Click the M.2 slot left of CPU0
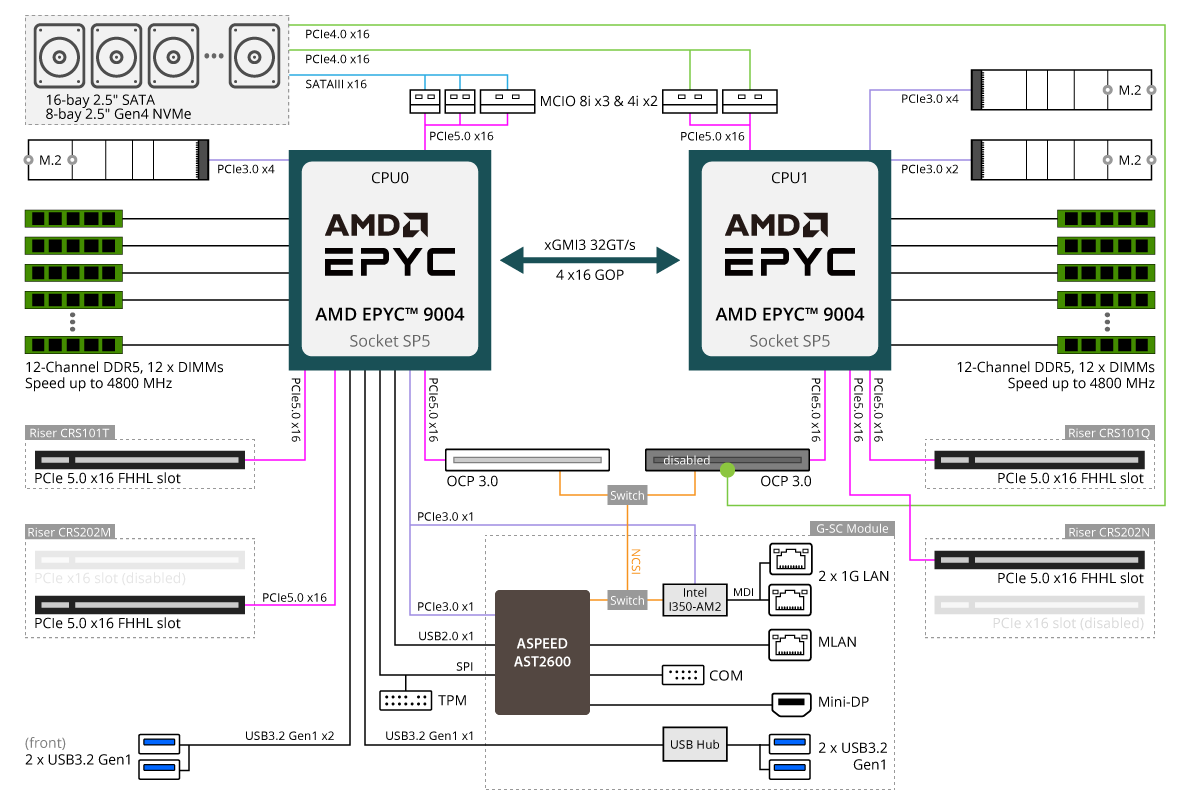 pyautogui.click(x=118, y=159)
